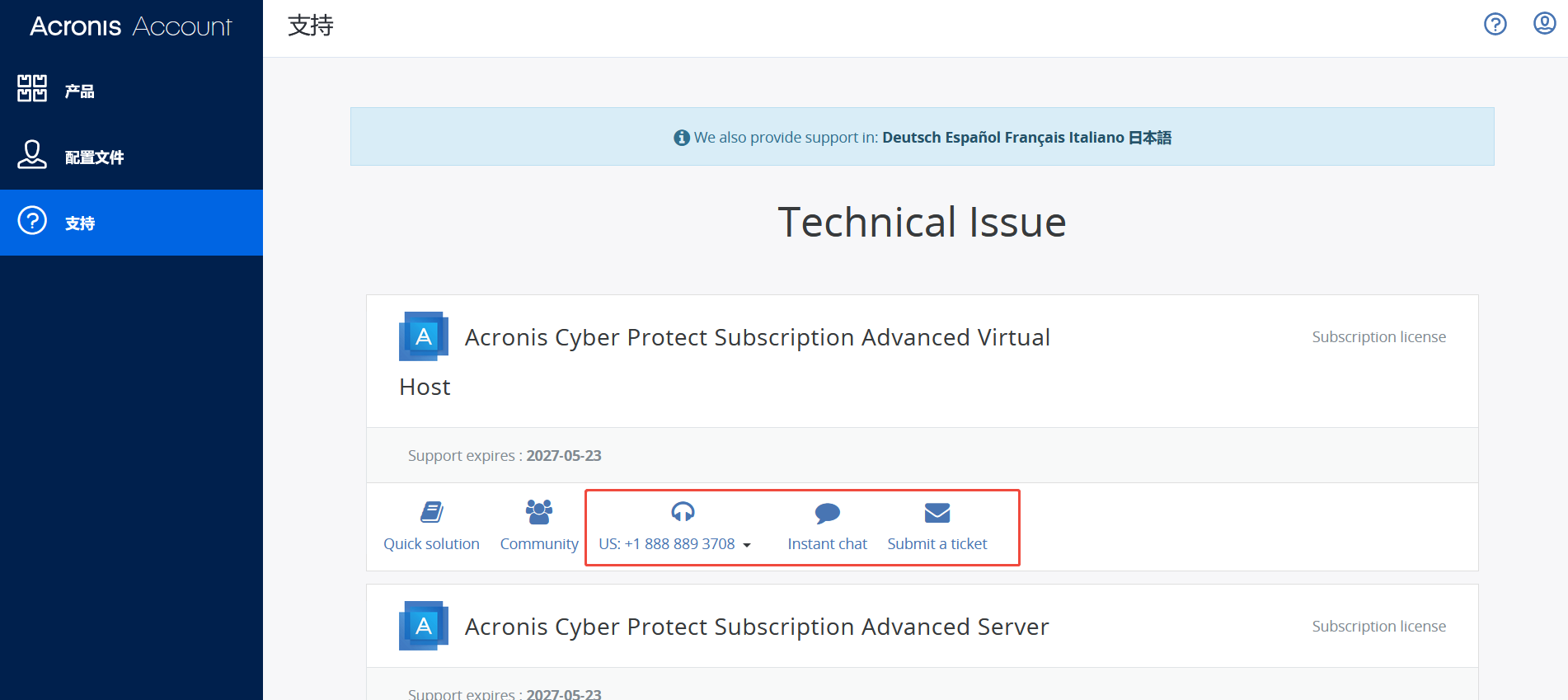
Task: Click the help question mark icon in header
Action: 1495,24
